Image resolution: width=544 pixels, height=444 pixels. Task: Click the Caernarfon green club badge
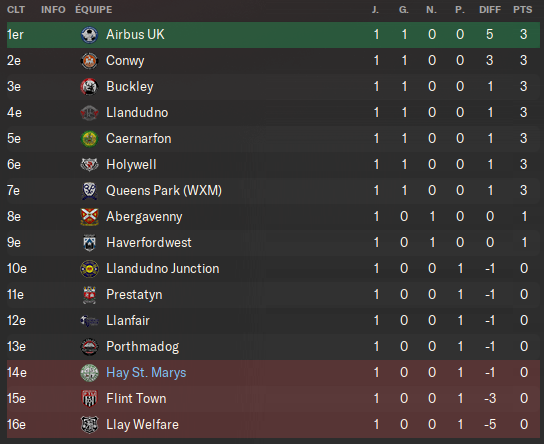[89, 139]
